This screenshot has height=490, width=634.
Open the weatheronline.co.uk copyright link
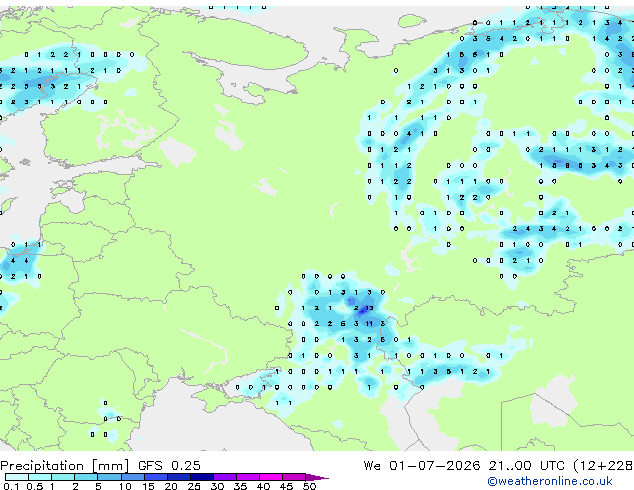pyautogui.click(x=550, y=481)
